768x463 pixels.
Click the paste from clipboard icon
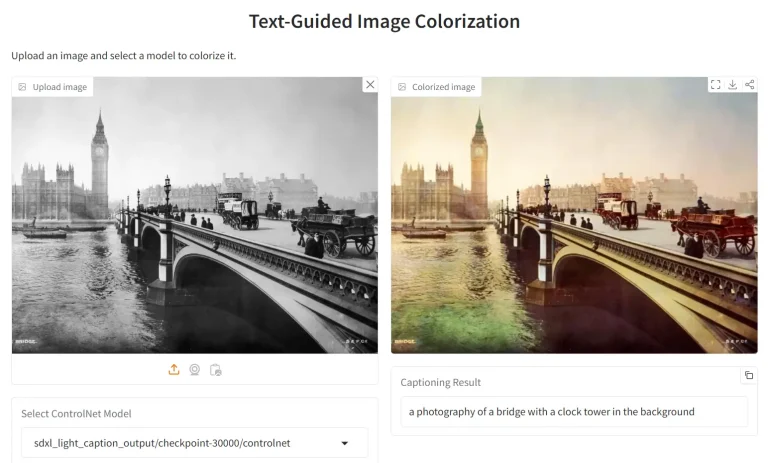pos(216,370)
